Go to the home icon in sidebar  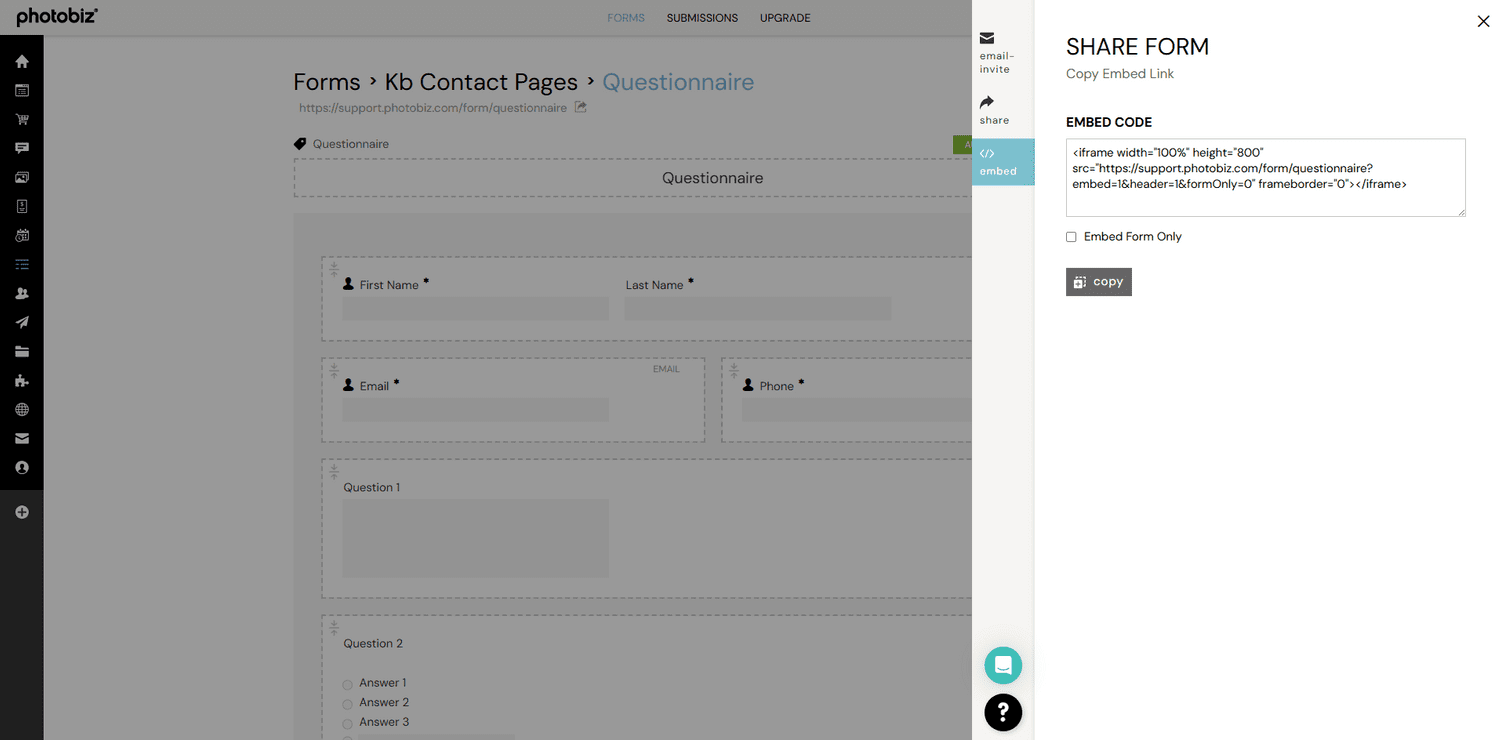tap(22, 61)
